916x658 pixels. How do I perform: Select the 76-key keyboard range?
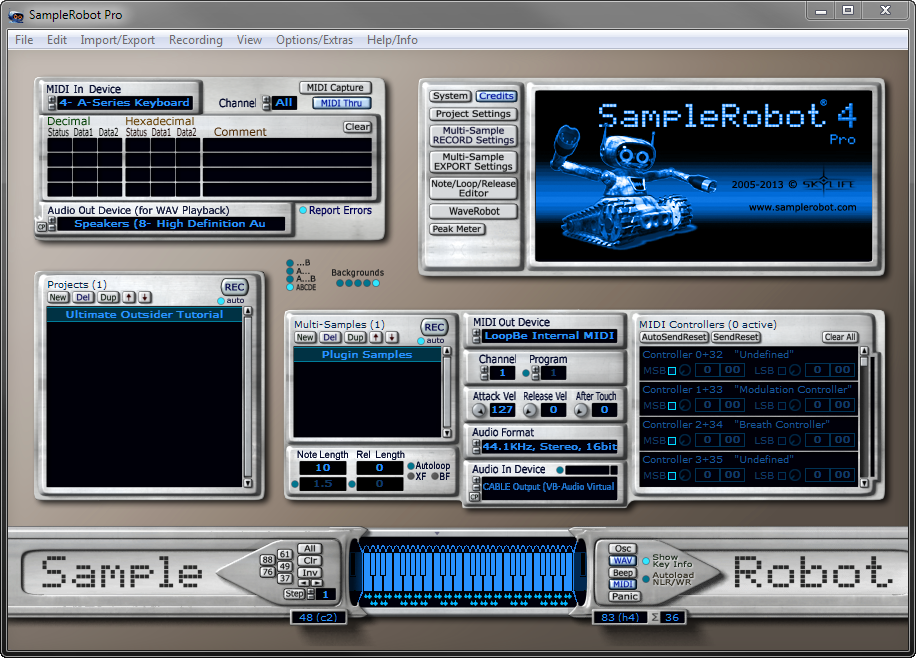point(267,572)
